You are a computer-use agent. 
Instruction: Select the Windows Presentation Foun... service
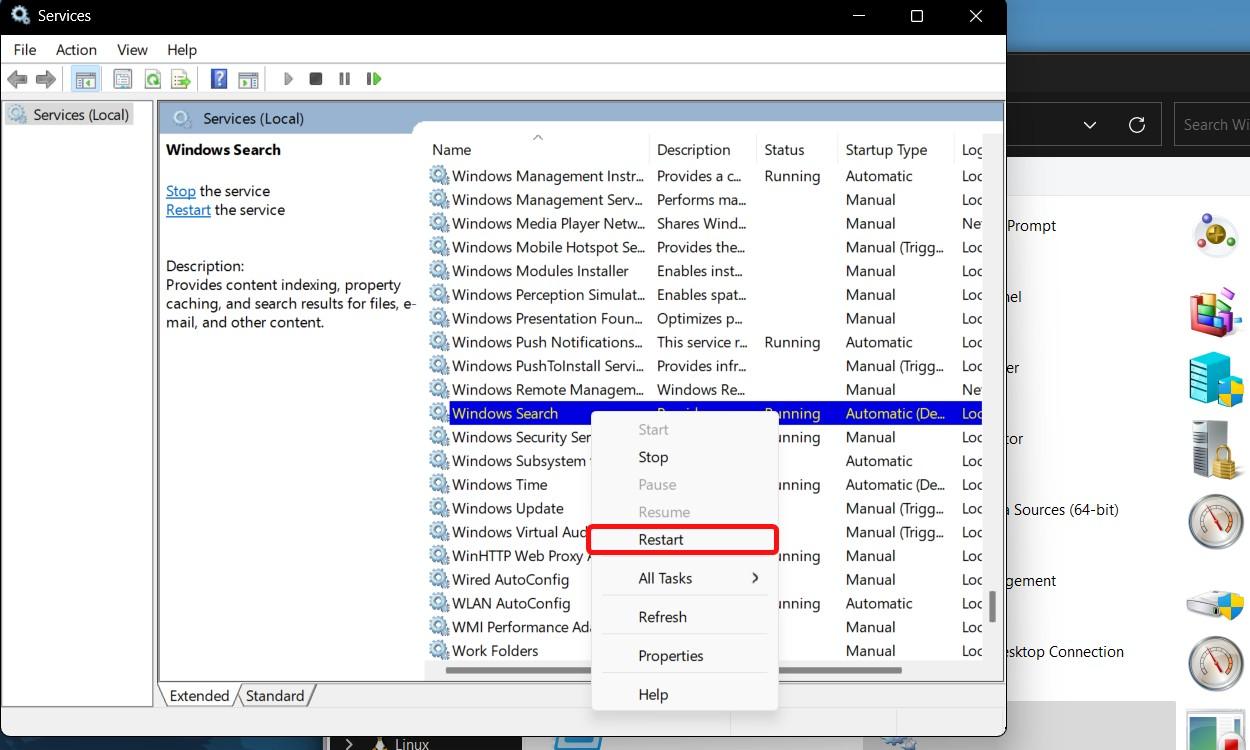[705, 318]
